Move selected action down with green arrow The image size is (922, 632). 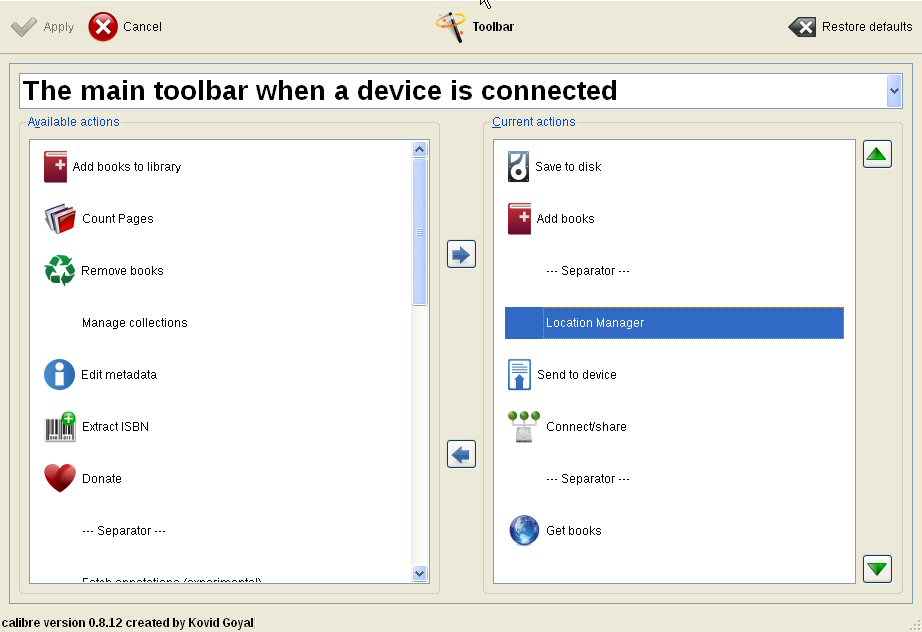[x=877, y=569]
